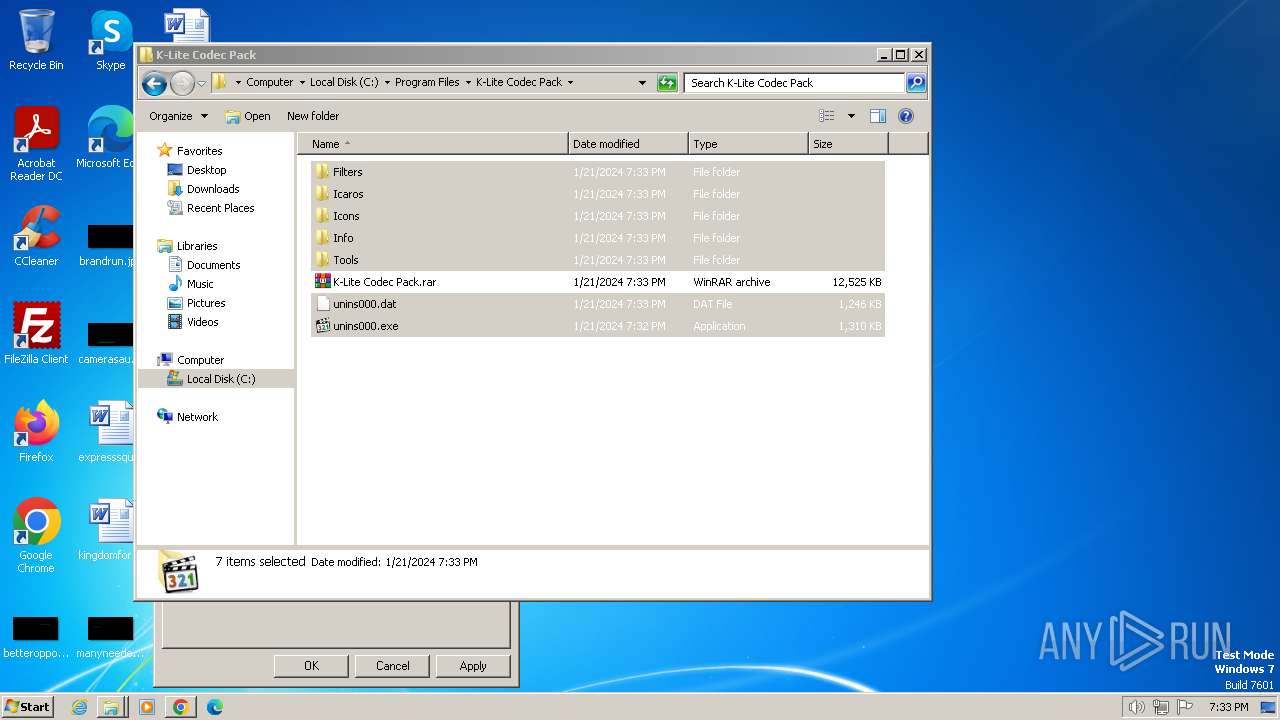Image resolution: width=1280 pixels, height=720 pixels.
Task: Open the Recycle Bin desktop icon
Action: pos(36,40)
